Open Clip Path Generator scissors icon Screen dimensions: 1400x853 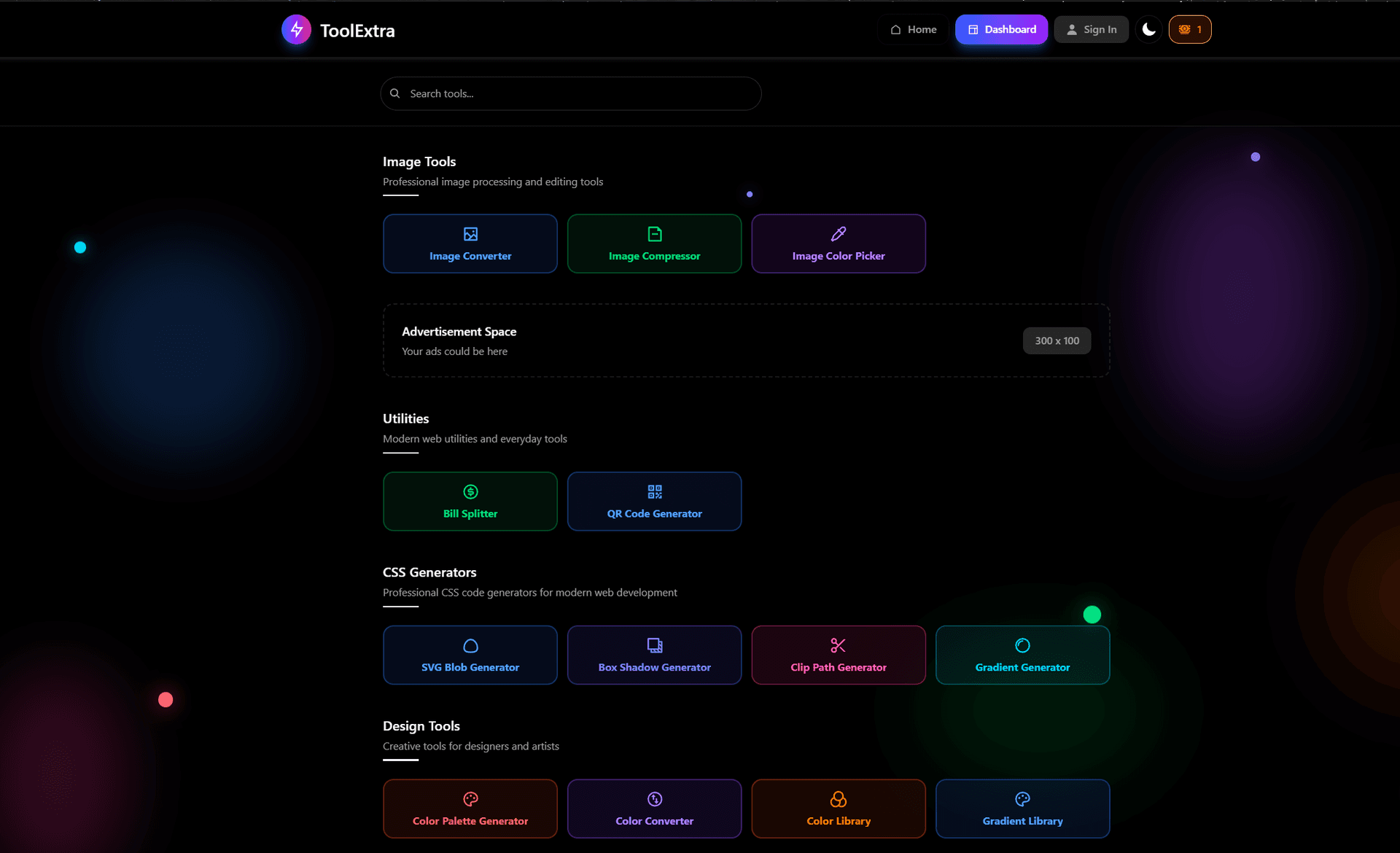coord(838,644)
